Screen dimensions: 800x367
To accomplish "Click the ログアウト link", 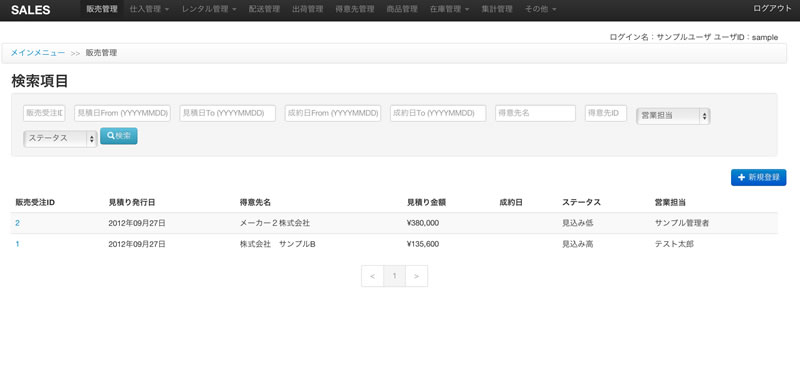I will pyautogui.click(x=772, y=9).
